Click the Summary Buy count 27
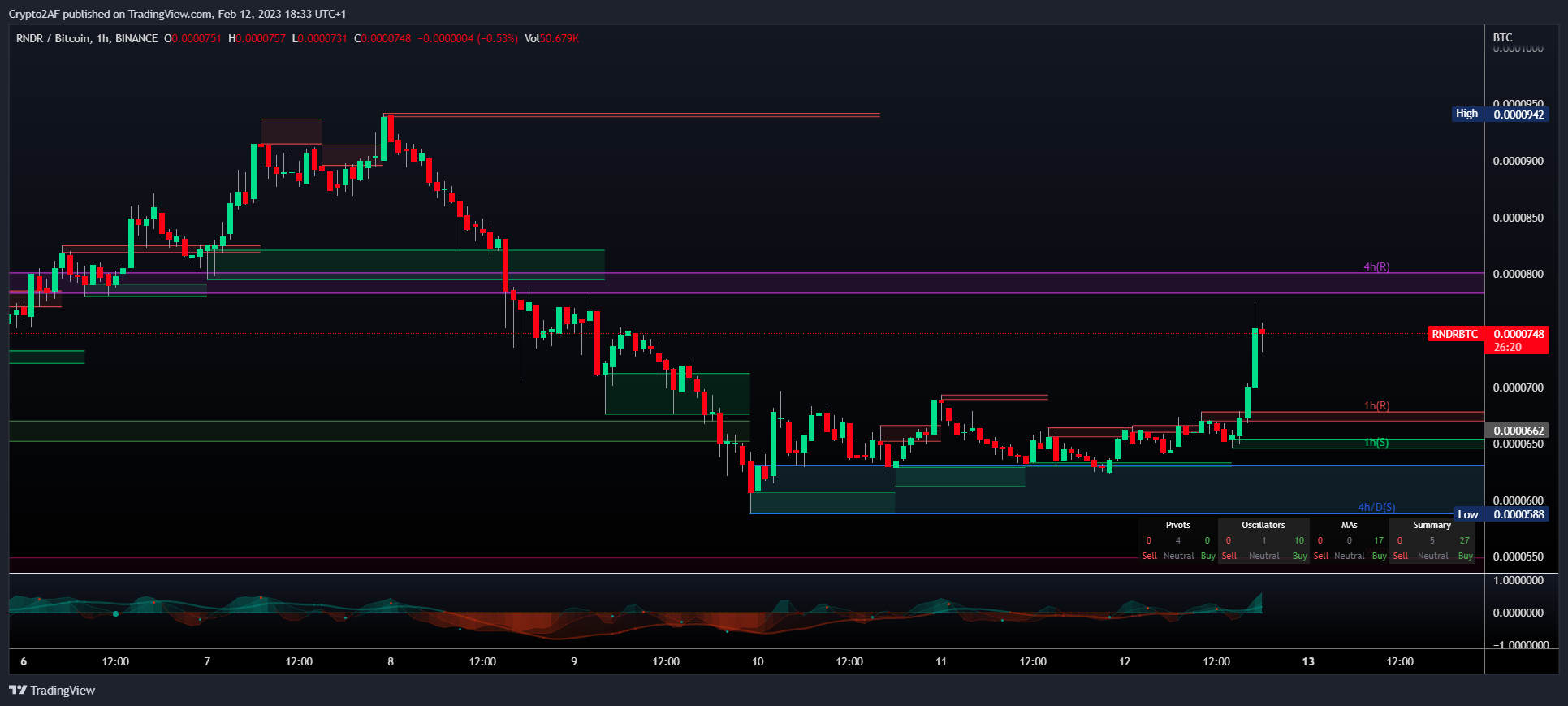This screenshot has width=1568, height=706. tap(1464, 540)
